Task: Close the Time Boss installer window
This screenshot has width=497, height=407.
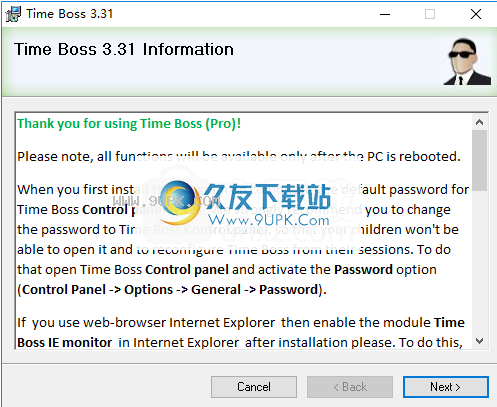Action: tap(476, 14)
